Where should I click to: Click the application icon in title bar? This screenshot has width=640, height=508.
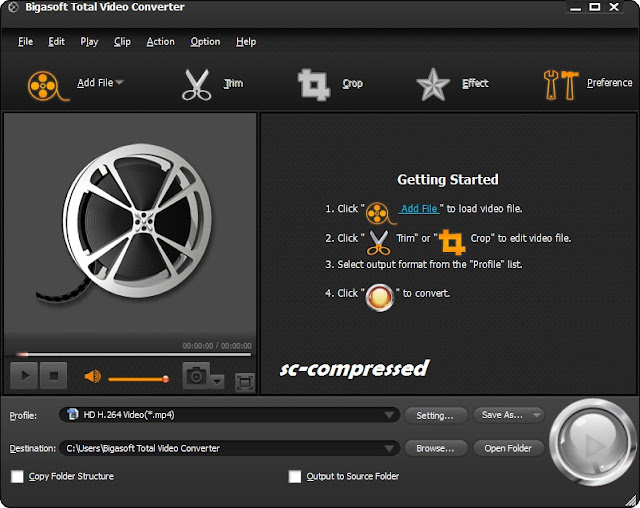(x=13, y=7)
